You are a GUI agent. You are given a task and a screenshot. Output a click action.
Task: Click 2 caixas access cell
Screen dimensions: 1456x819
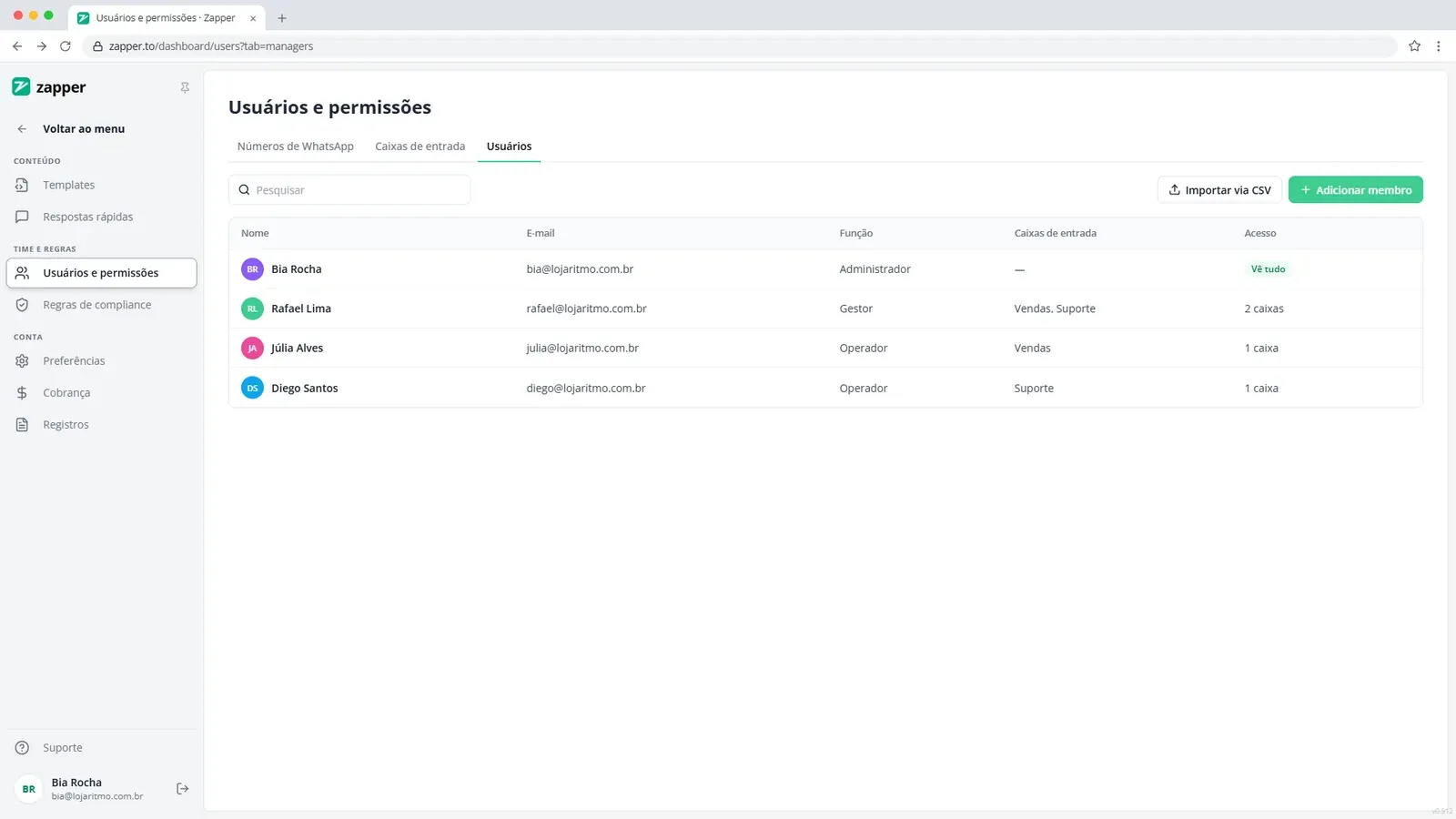pos(1264,308)
